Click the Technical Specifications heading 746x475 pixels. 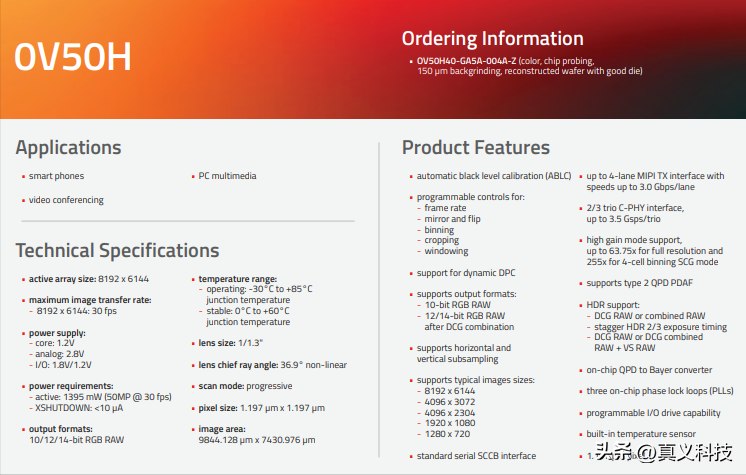pyautogui.click(x=118, y=251)
